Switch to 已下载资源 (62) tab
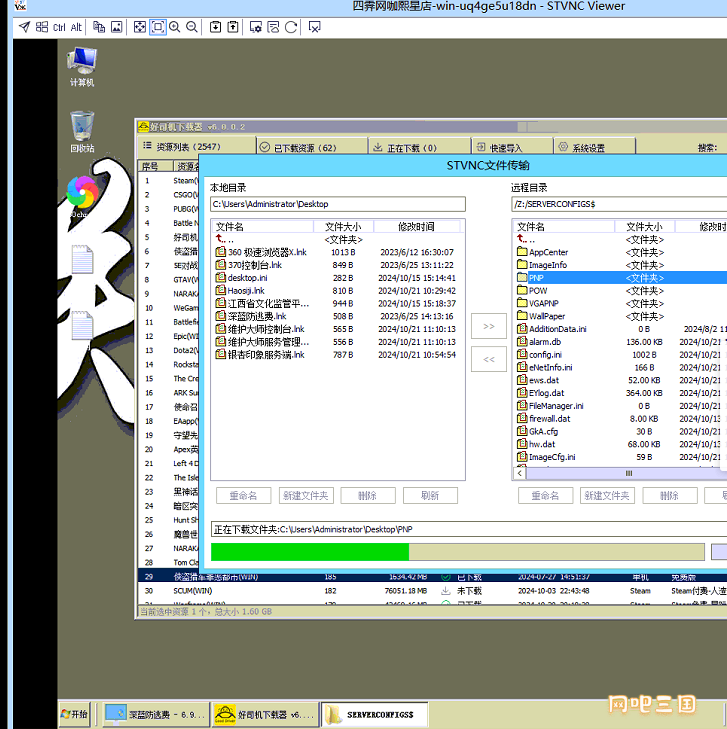Screen dimensions: 727x729 click(x=312, y=147)
